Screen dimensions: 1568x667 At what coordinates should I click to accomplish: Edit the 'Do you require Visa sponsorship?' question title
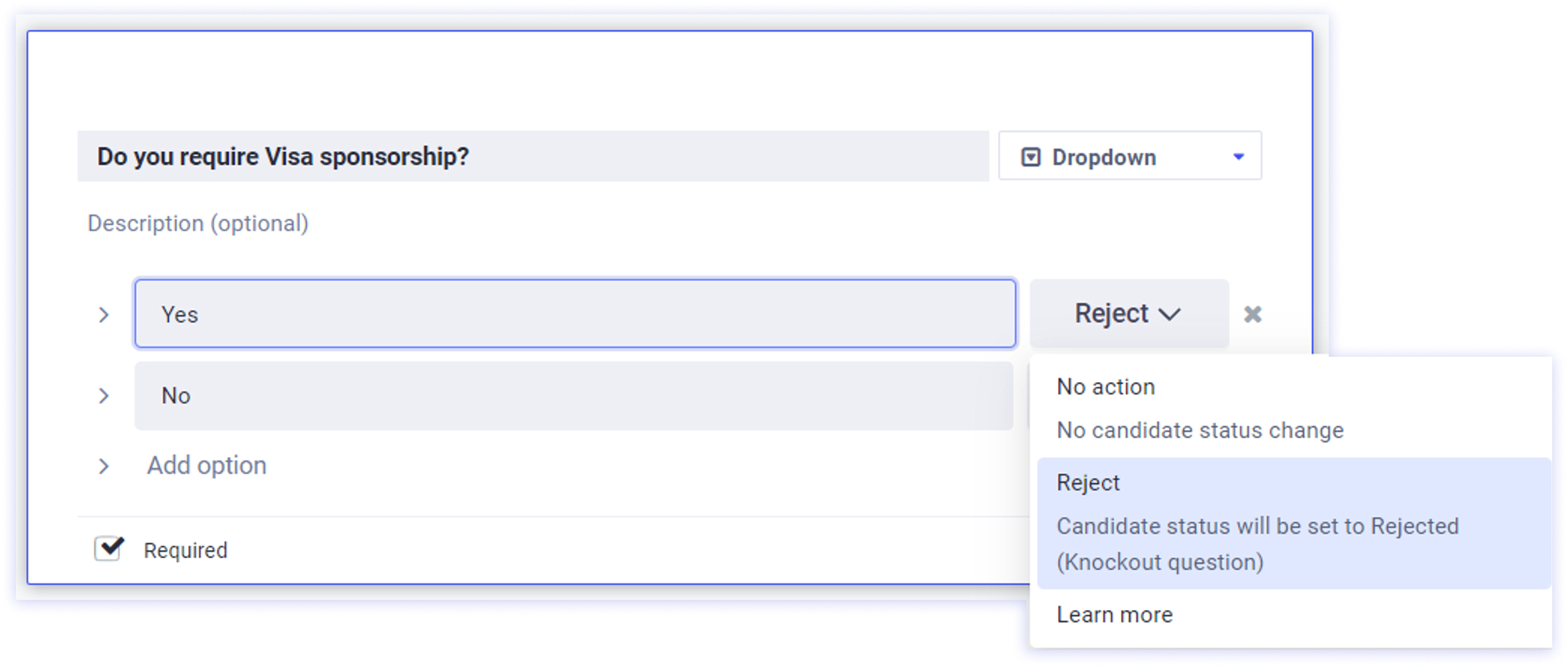pyautogui.click(x=532, y=156)
